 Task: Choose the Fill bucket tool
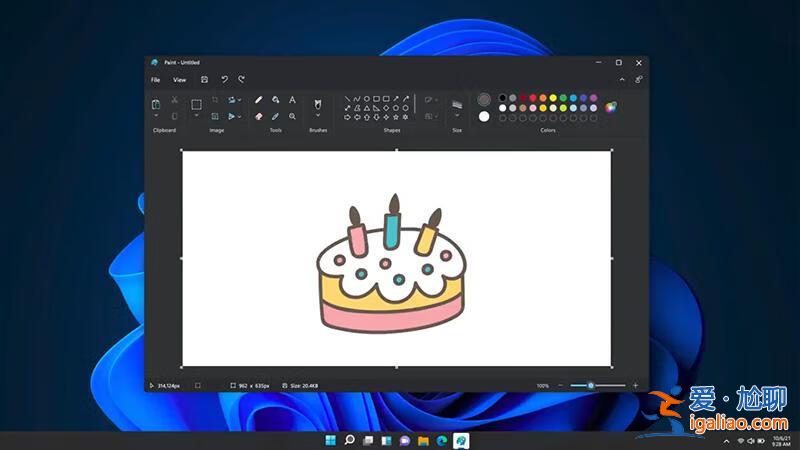click(x=275, y=100)
